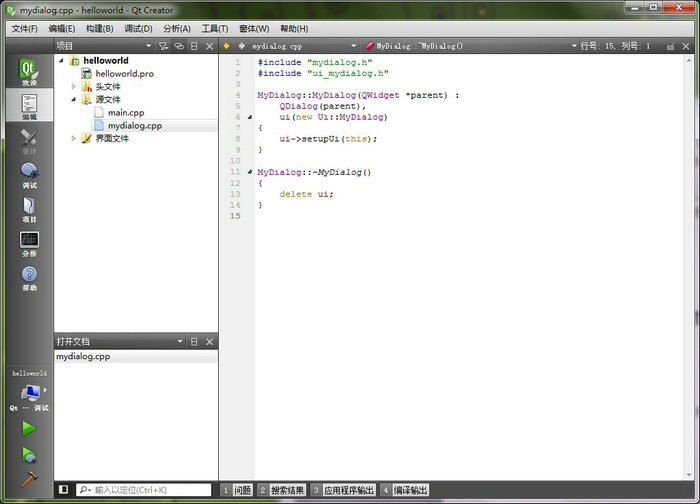Open the 项目 panel view dropdown
700x504 pixels.
click(148, 46)
